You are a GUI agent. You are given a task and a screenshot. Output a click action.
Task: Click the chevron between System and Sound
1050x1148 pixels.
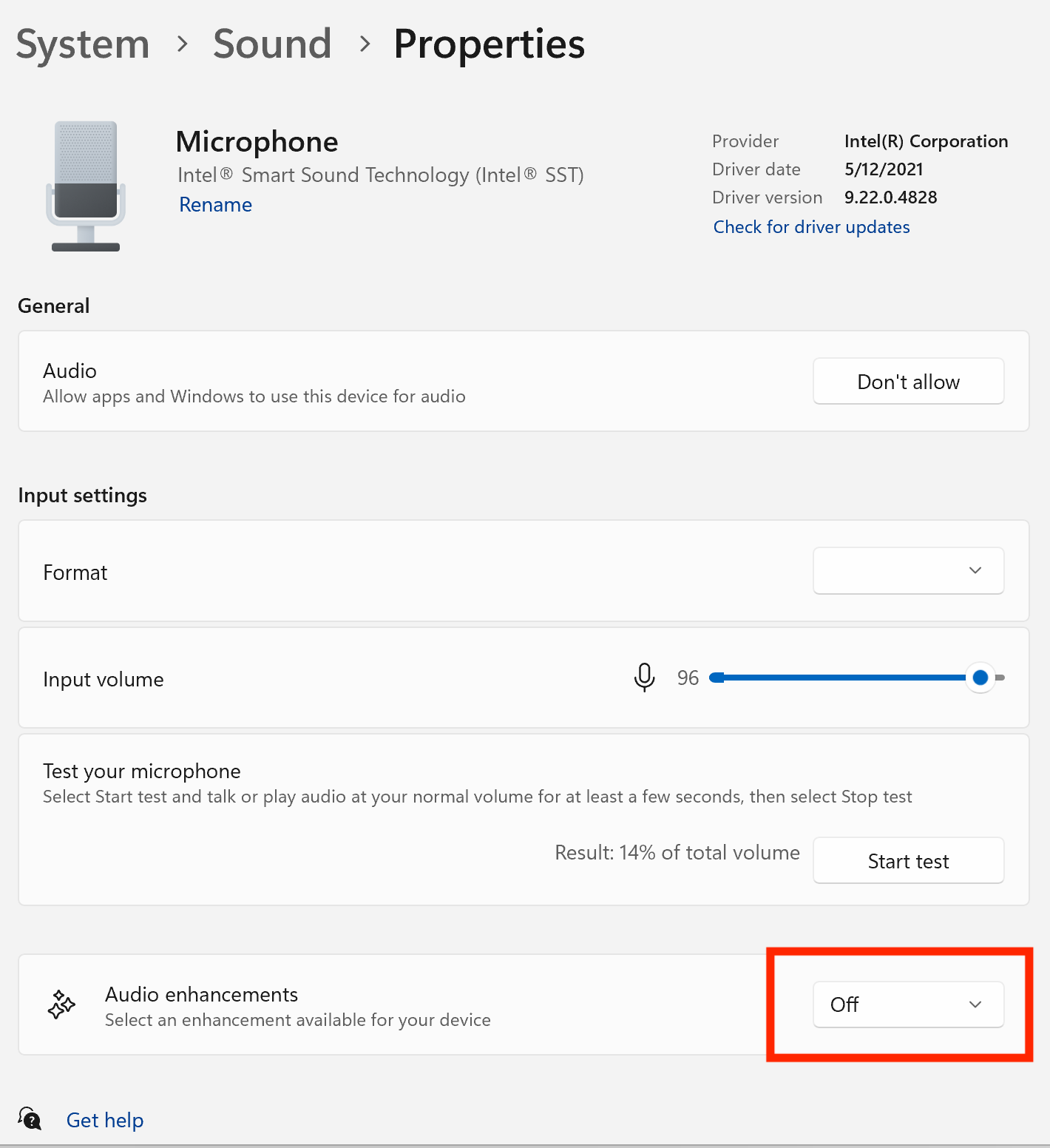(x=182, y=44)
